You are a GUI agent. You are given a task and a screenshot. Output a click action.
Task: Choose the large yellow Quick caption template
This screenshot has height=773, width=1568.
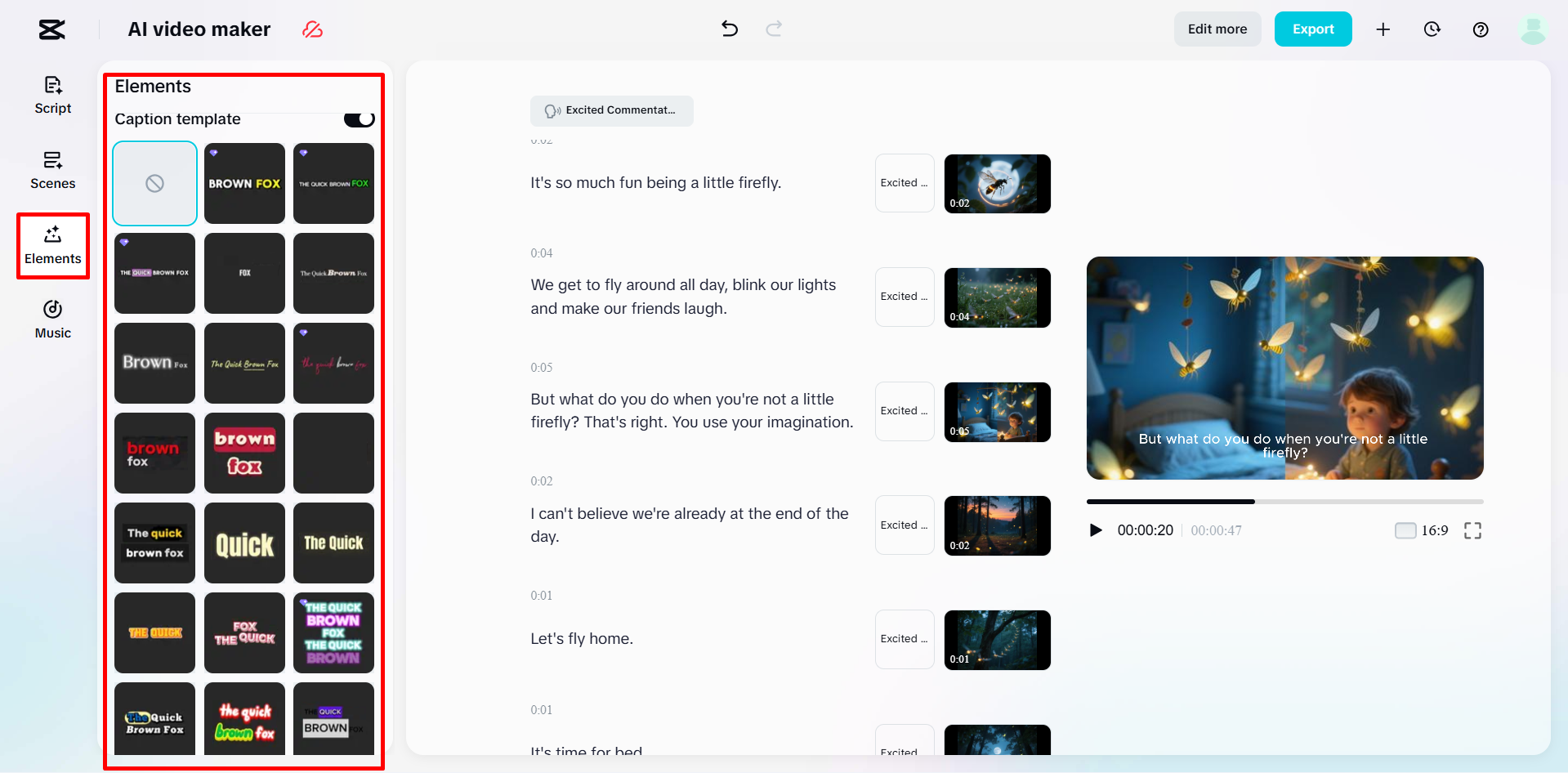click(244, 543)
